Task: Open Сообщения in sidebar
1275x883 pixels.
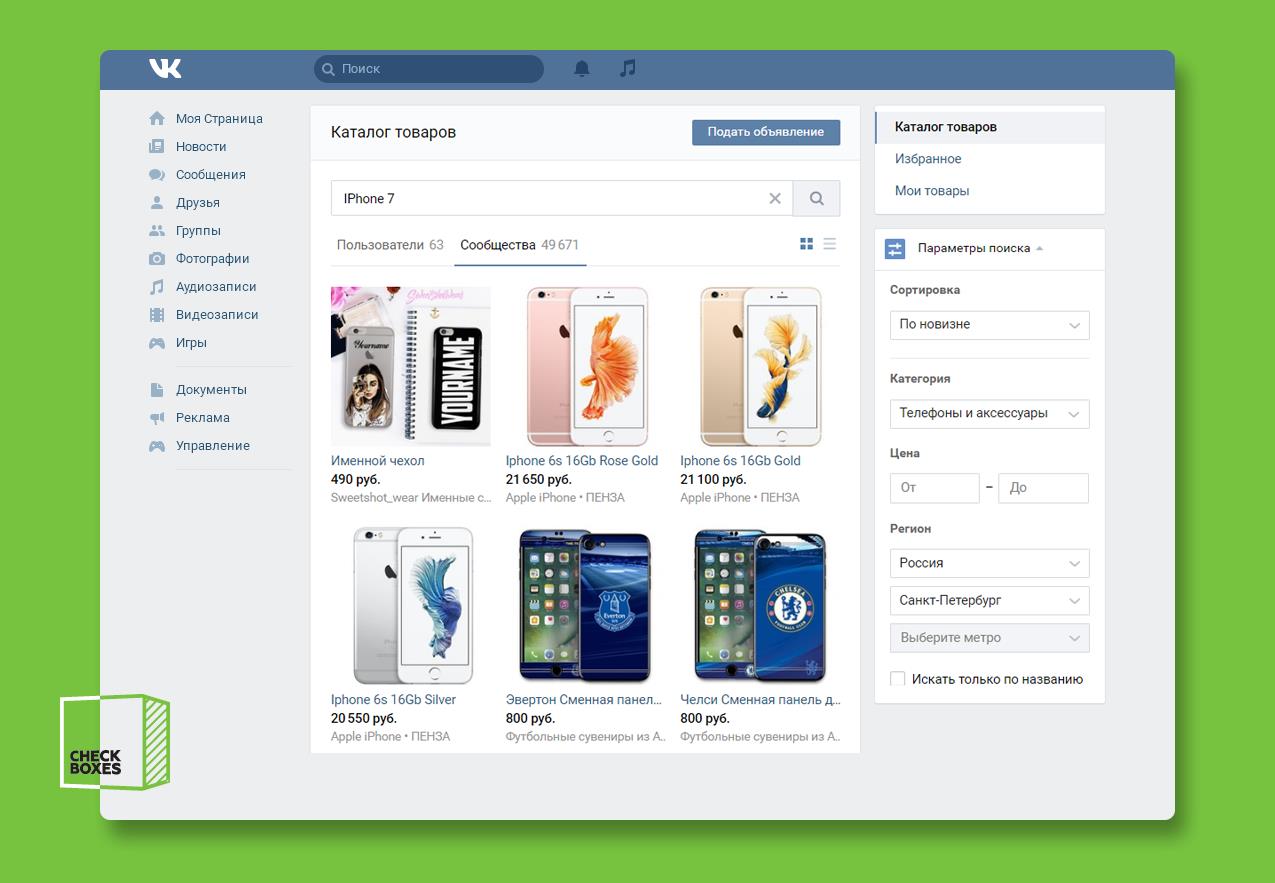Action: coord(210,174)
